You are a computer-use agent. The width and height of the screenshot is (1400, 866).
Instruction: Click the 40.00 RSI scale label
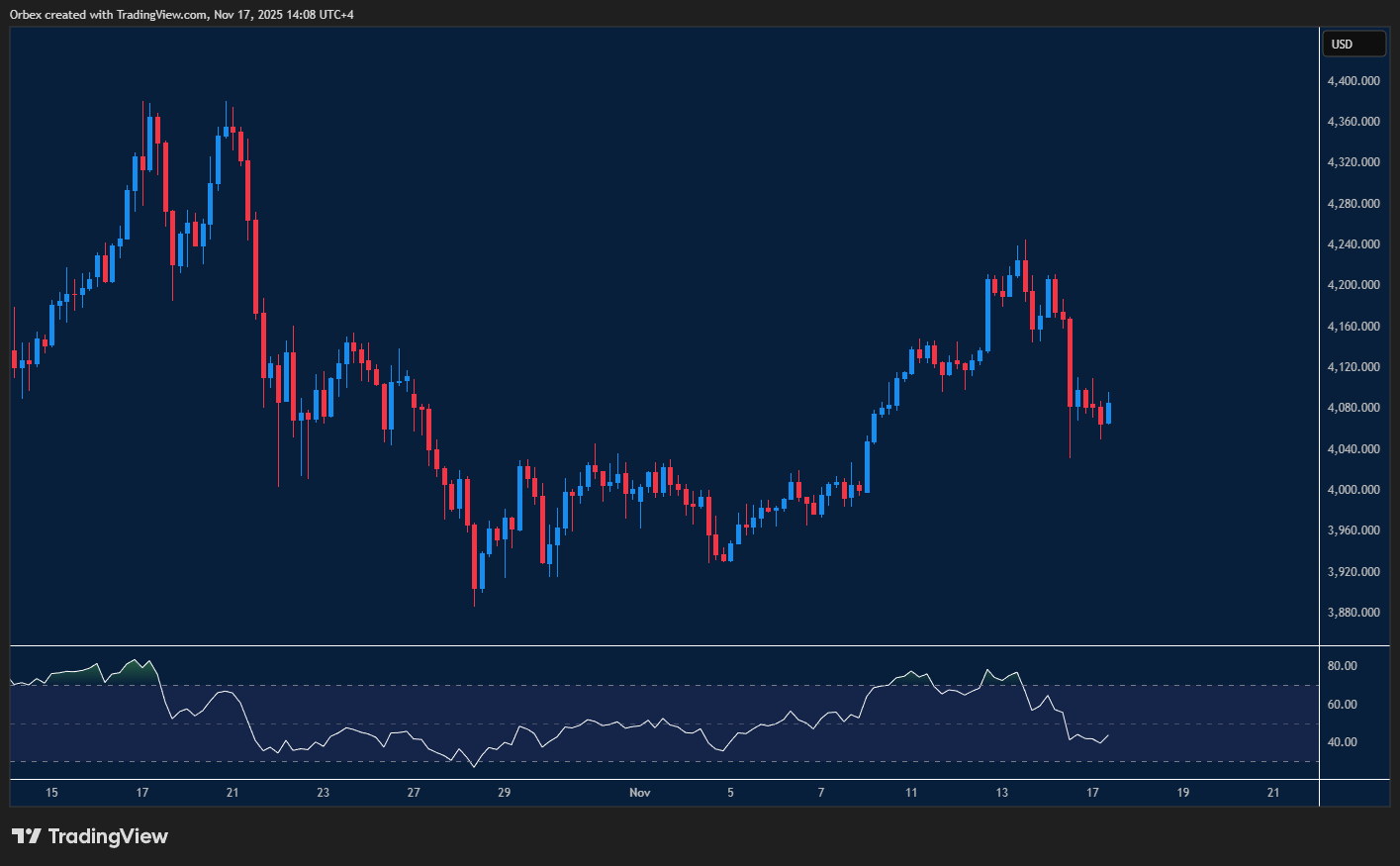[1344, 742]
